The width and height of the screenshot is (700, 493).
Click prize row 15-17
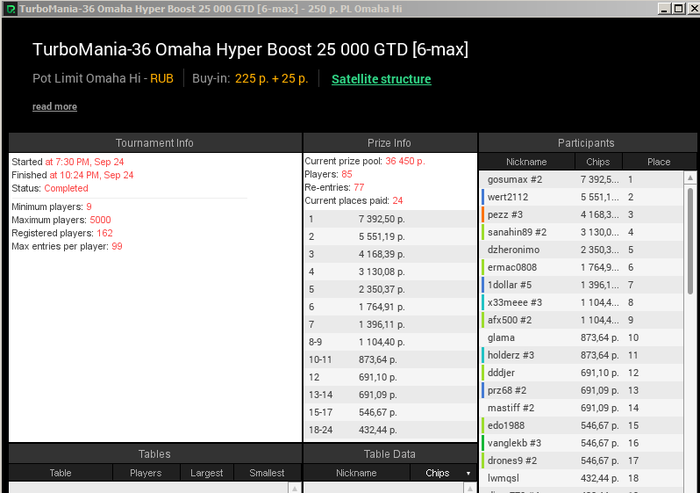pos(390,412)
